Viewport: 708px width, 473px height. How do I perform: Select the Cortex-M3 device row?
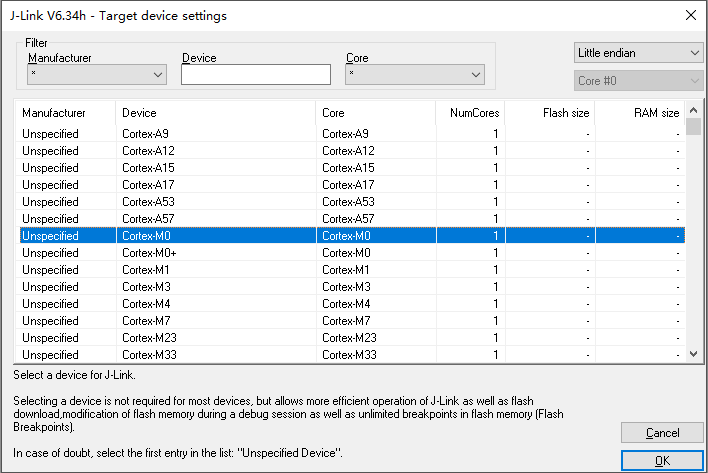(x=351, y=287)
